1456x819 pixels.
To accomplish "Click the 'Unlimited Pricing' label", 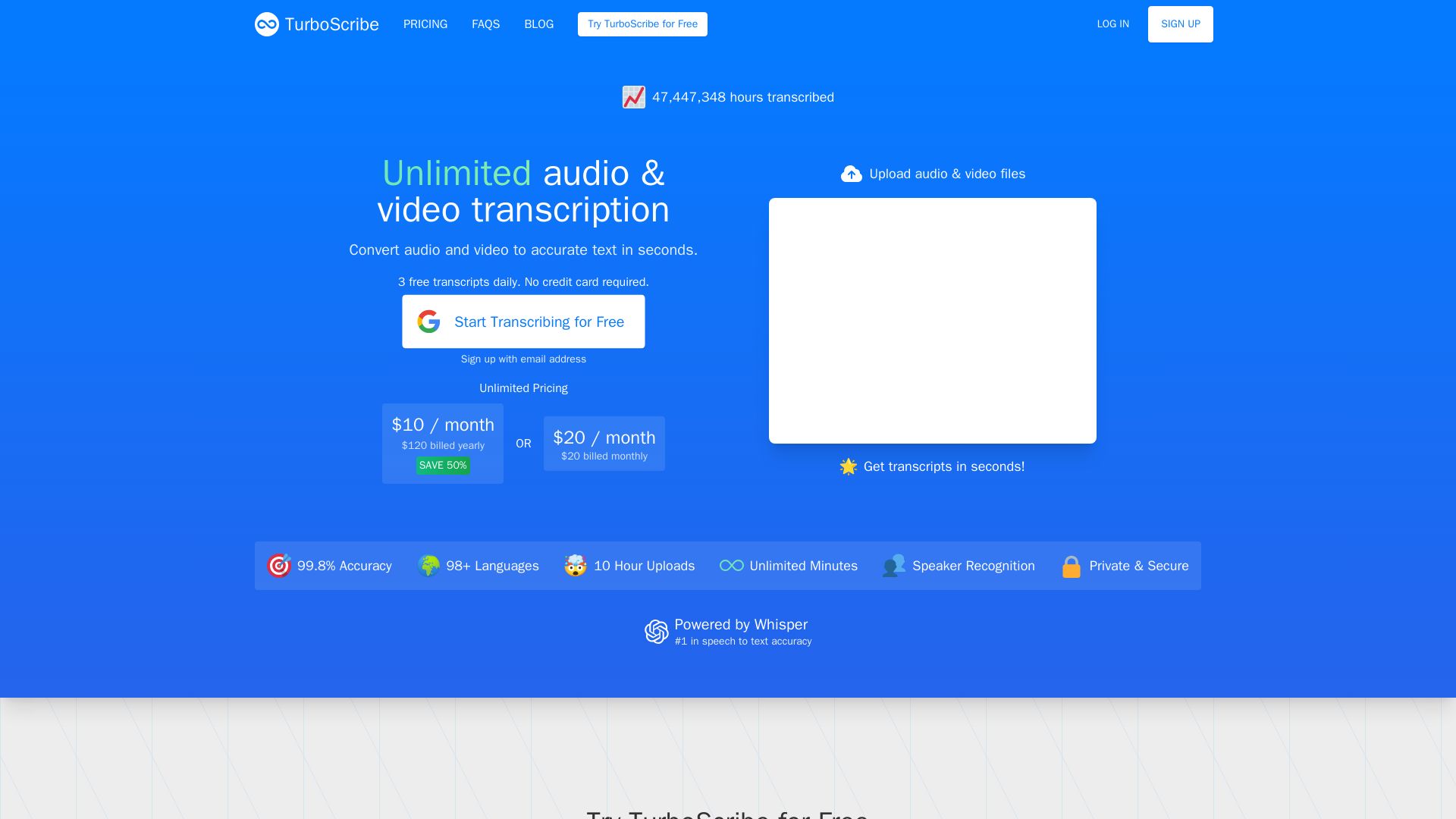I will tap(523, 388).
